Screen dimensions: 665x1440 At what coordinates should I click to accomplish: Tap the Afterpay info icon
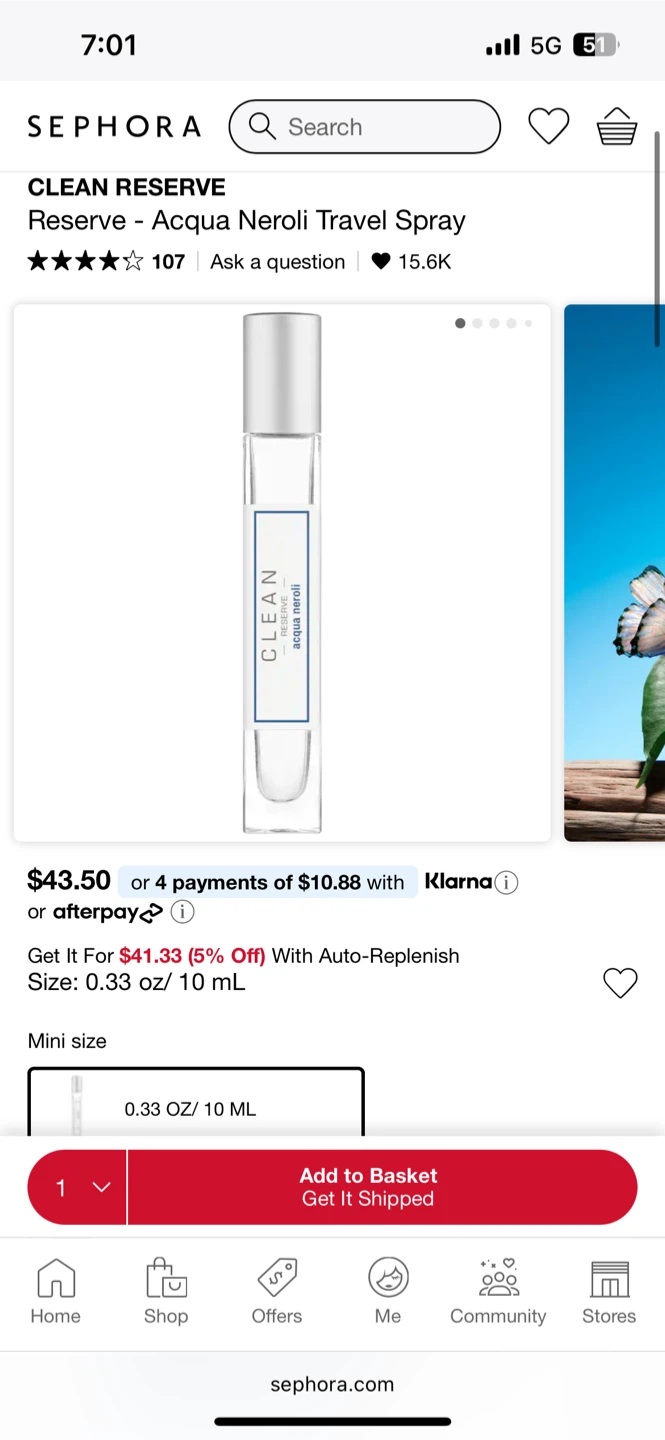coord(182,912)
